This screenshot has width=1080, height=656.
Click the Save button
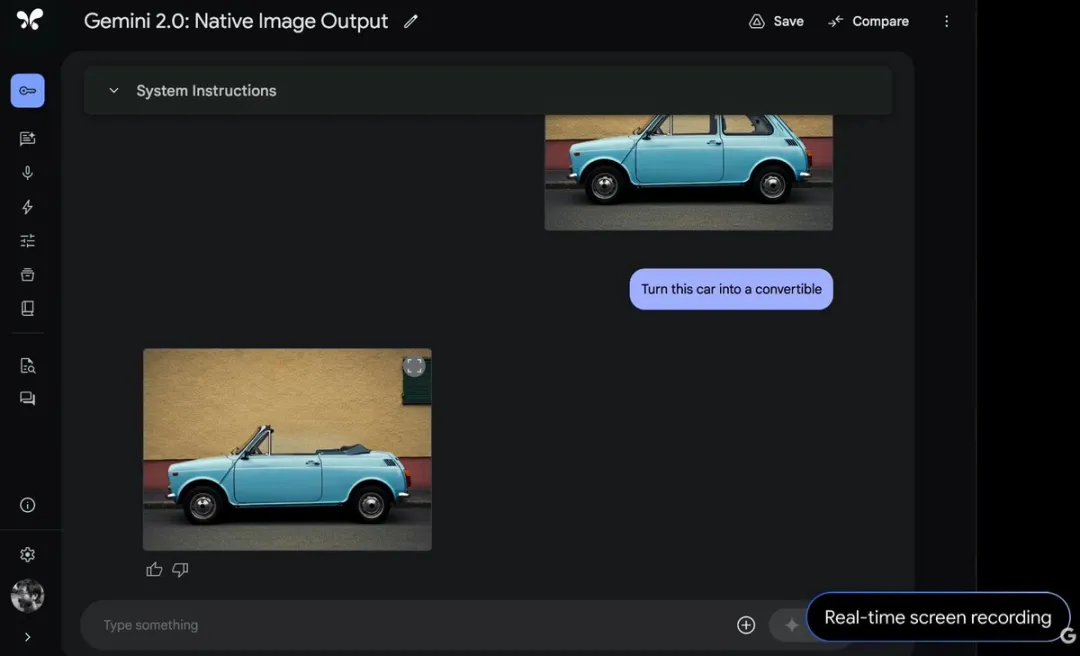pos(776,22)
